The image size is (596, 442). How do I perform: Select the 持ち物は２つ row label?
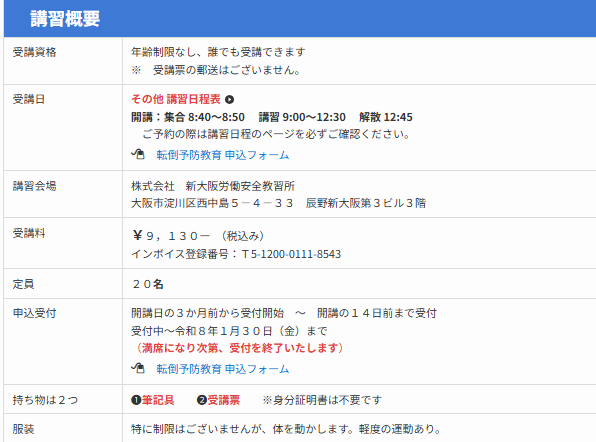(45, 400)
